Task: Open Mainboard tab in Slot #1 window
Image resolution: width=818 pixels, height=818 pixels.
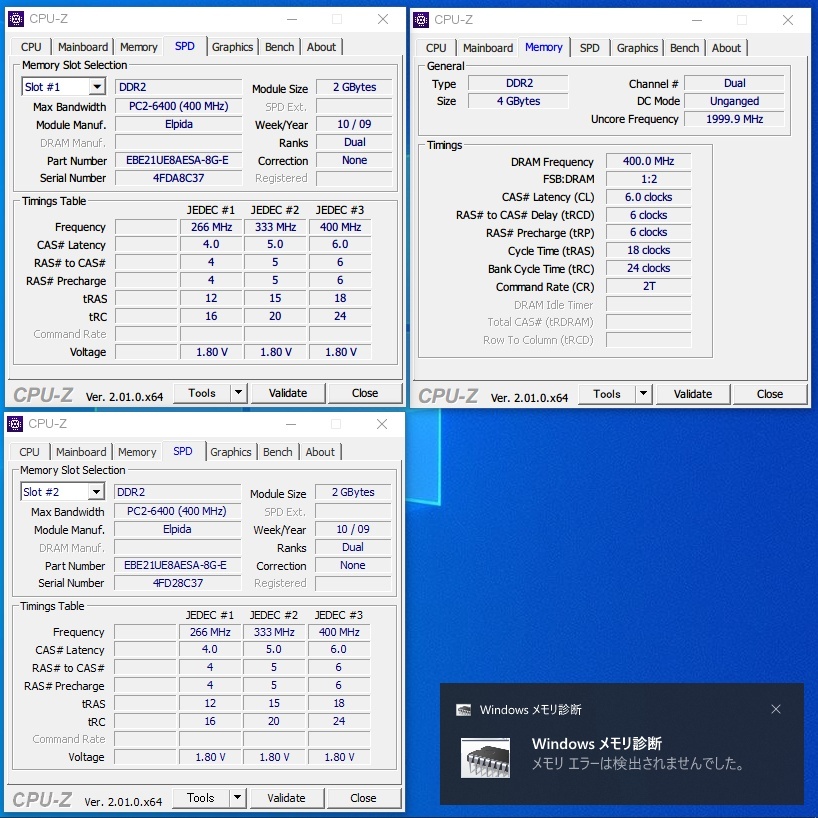Action: (82, 47)
